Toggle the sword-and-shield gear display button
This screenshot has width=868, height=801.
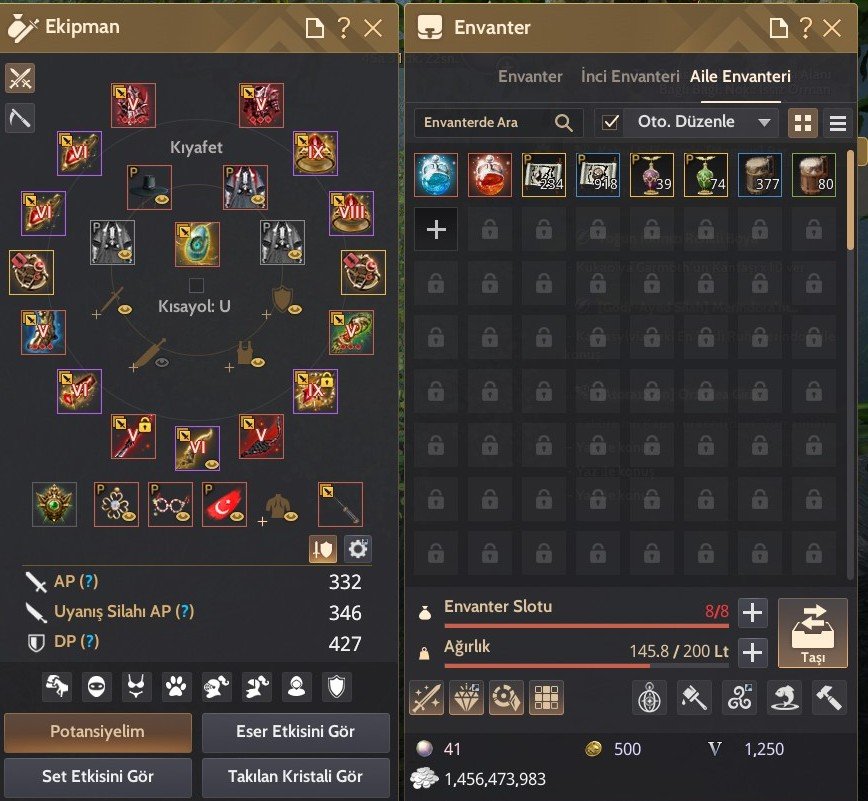click(x=323, y=549)
